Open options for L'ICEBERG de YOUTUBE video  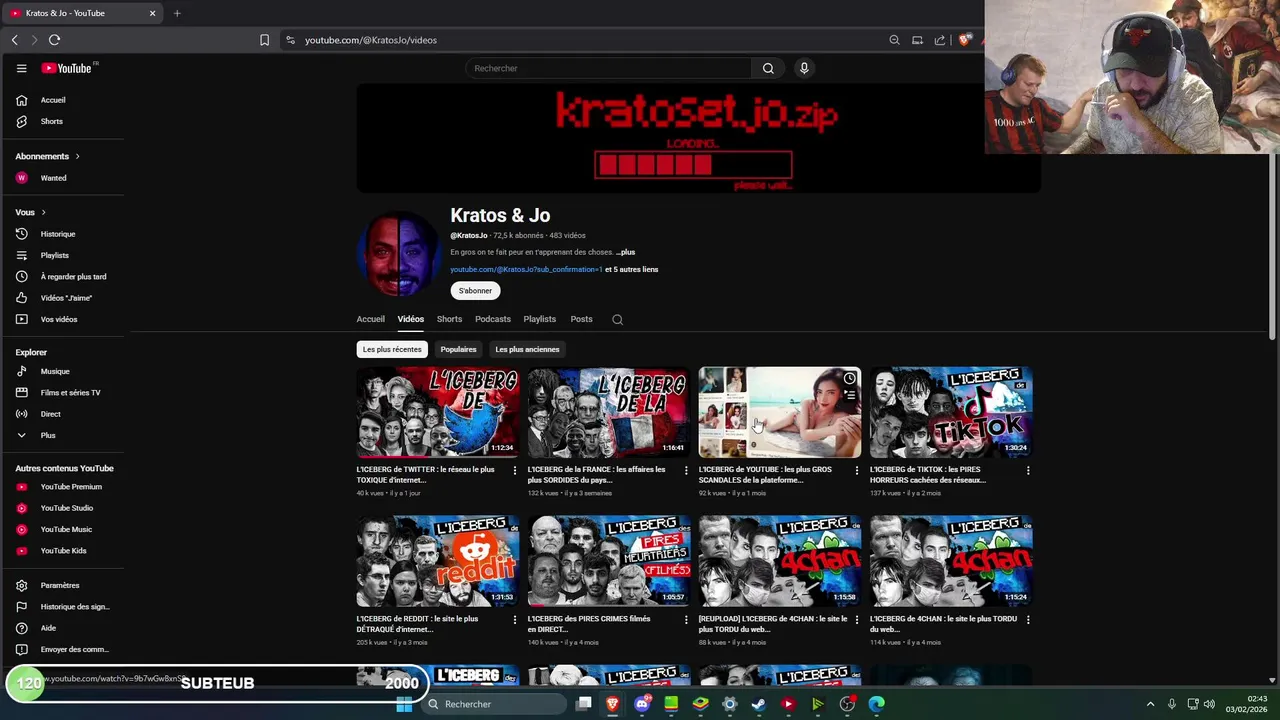(856, 470)
